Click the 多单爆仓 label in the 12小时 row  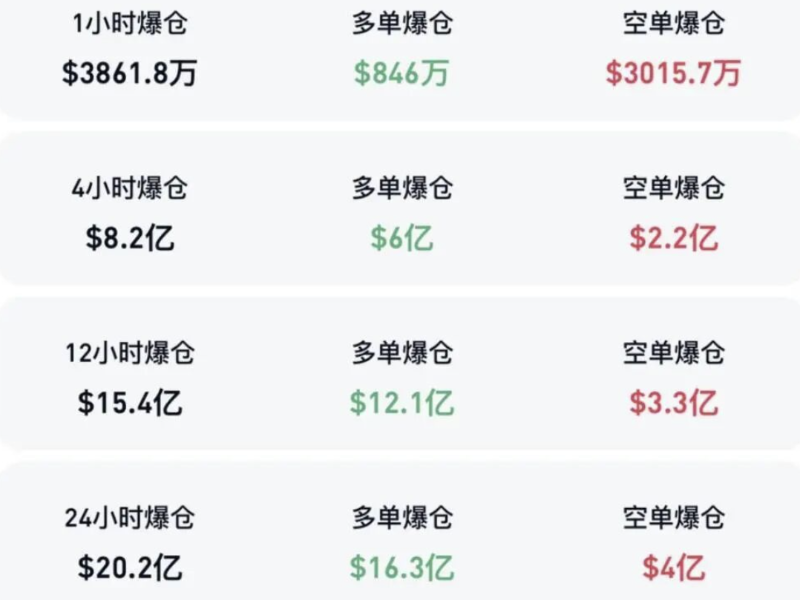pos(402,353)
